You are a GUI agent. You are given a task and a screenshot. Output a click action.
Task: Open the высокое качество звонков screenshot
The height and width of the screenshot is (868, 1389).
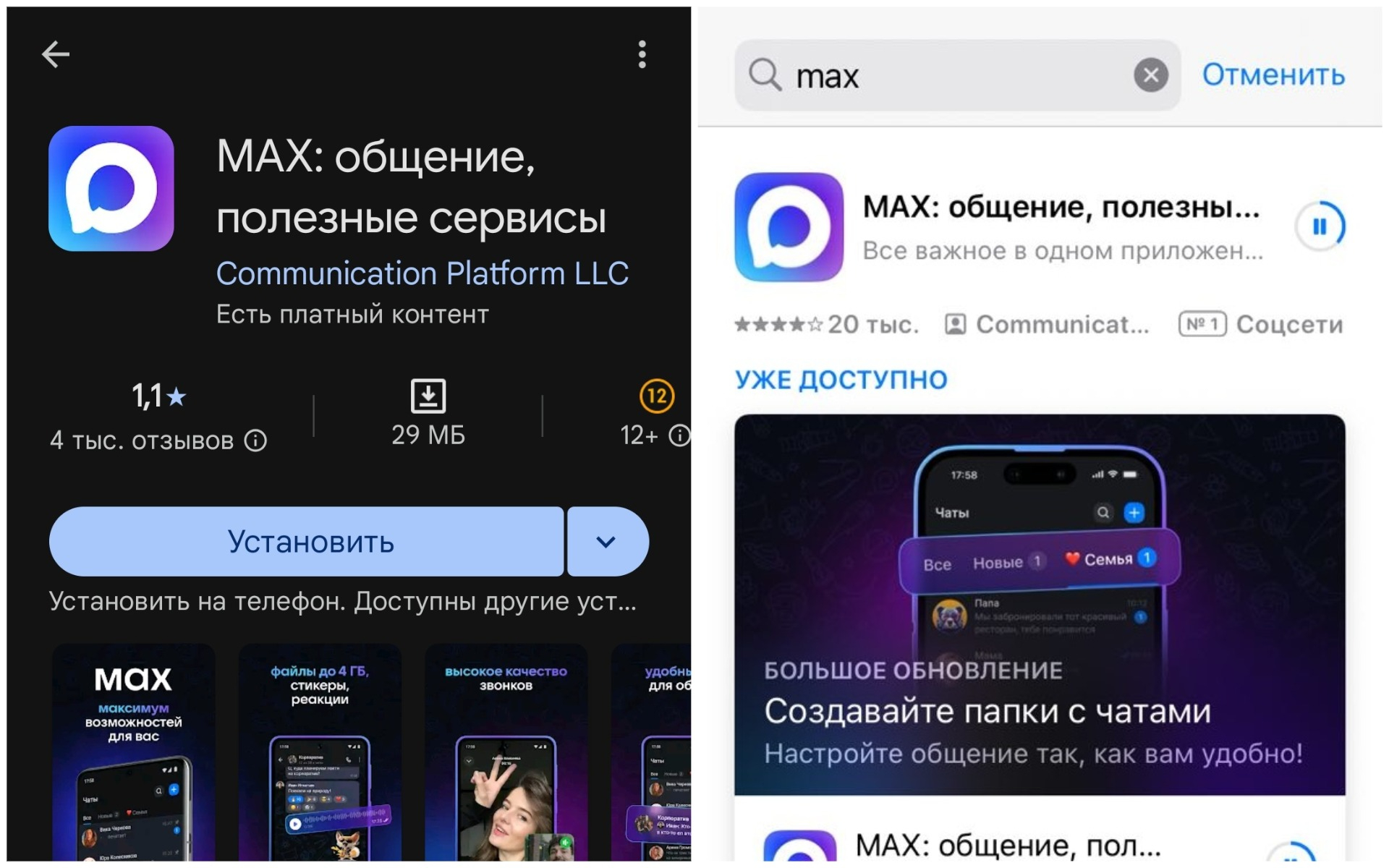click(506, 752)
